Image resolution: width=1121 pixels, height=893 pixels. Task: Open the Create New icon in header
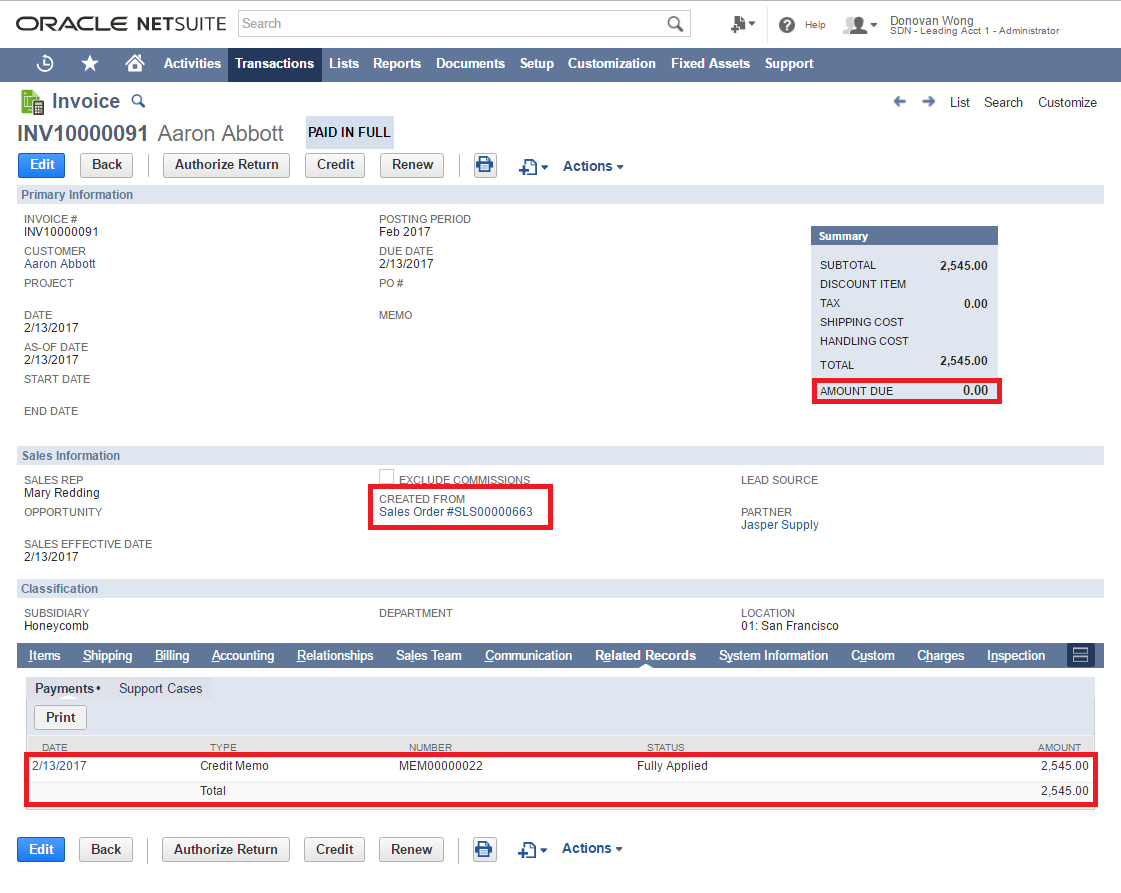point(742,24)
